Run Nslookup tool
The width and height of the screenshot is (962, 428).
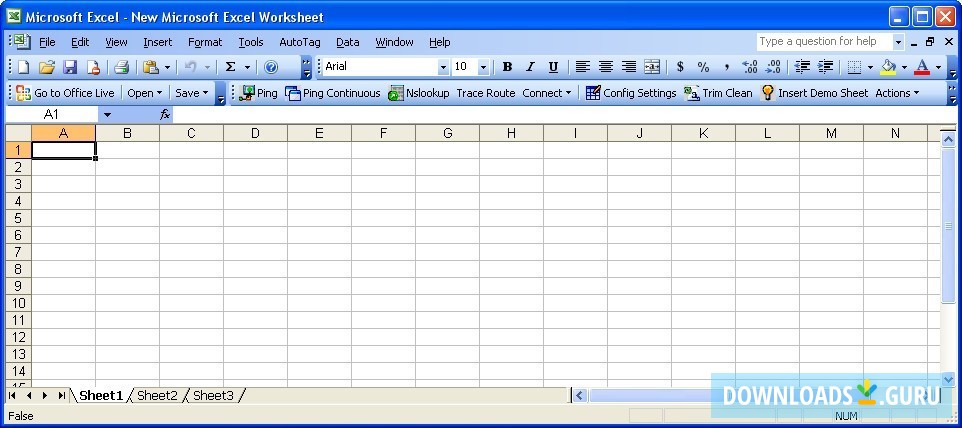418,93
